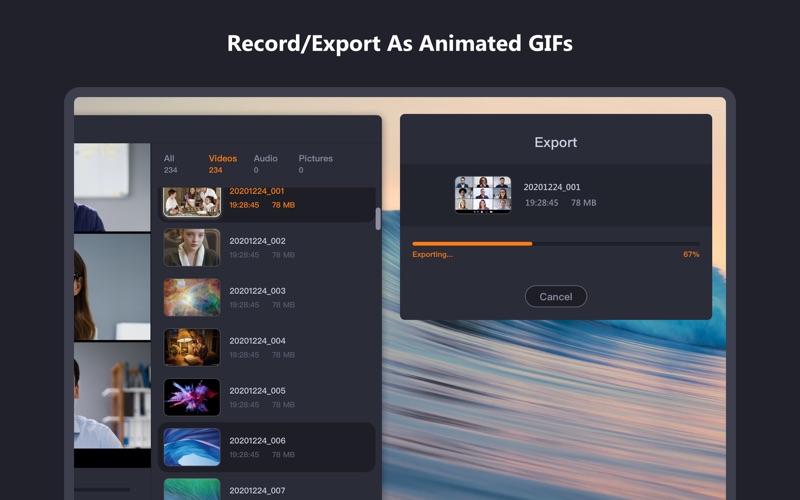Screen dimensions: 800x500
Task: Click the export progress bar
Action: pos(556,244)
